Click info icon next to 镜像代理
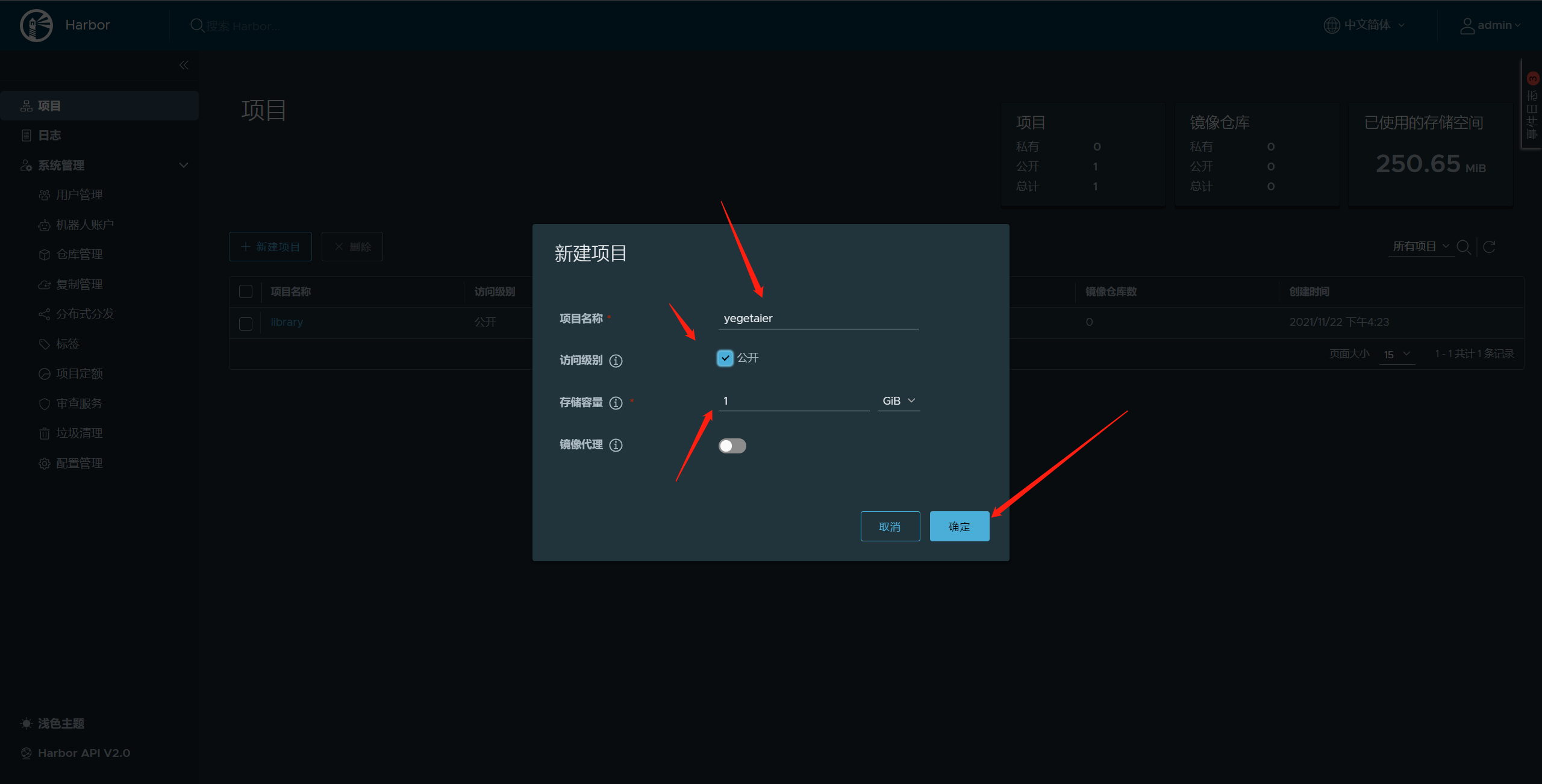The width and height of the screenshot is (1542, 784). 616,445
